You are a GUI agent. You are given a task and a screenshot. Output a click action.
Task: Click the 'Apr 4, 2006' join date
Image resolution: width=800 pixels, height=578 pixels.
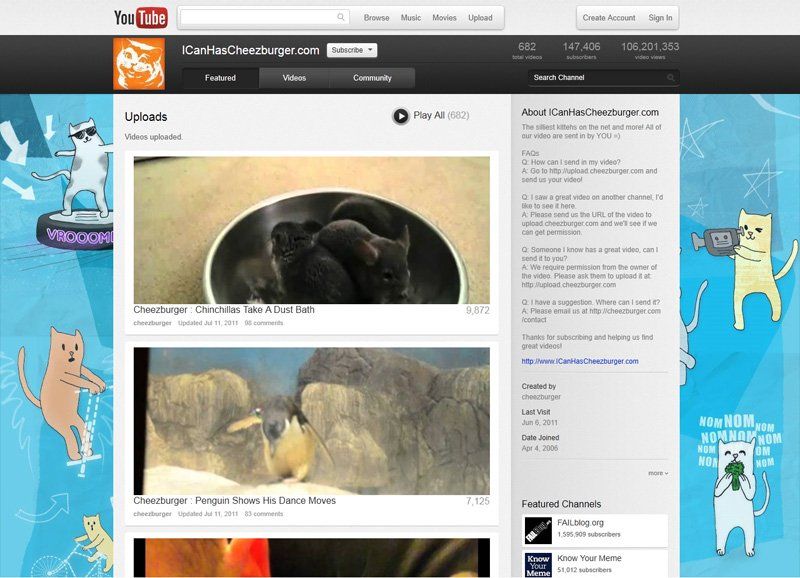tap(540, 448)
